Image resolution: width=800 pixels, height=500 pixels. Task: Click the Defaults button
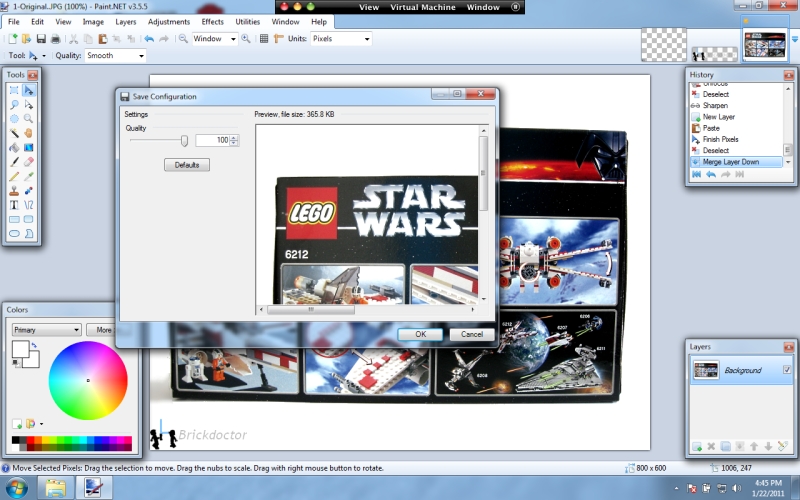click(187, 165)
